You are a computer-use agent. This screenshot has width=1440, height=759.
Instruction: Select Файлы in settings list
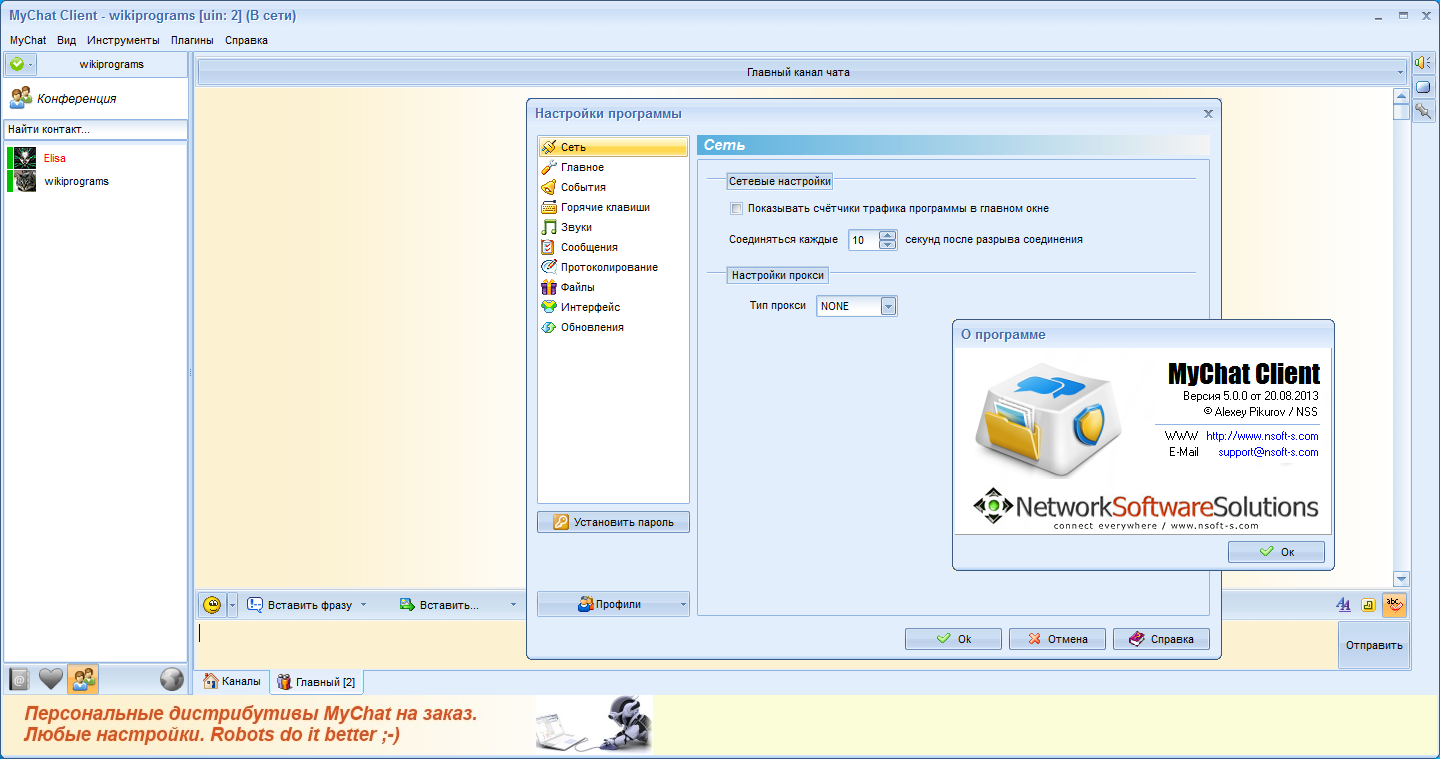click(x=613, y=287)
